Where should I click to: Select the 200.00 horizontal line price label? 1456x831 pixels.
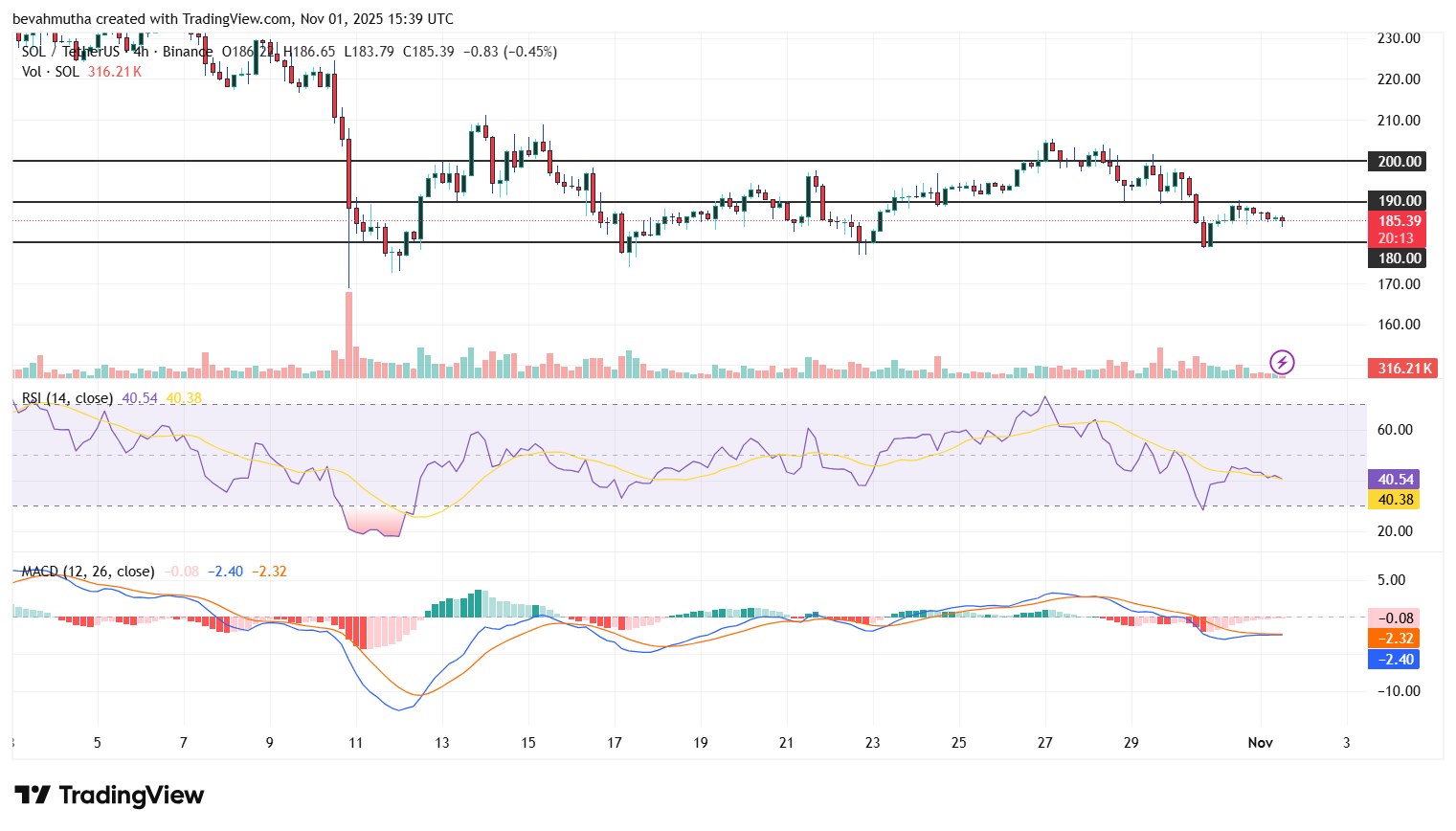point(1399,161)
